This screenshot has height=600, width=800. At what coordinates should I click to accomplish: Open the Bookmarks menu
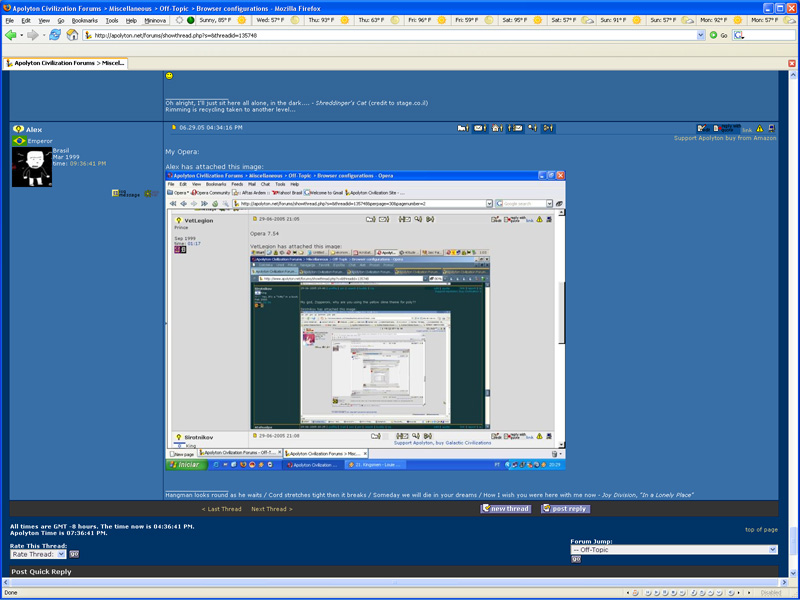[85, 20]
